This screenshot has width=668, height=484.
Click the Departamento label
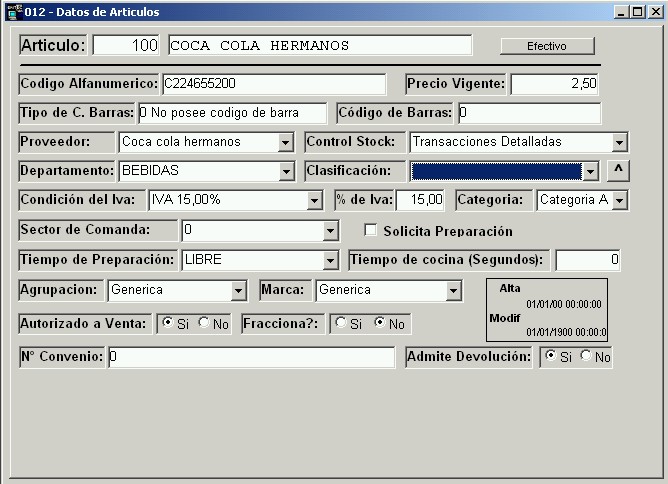click(67, 170)
